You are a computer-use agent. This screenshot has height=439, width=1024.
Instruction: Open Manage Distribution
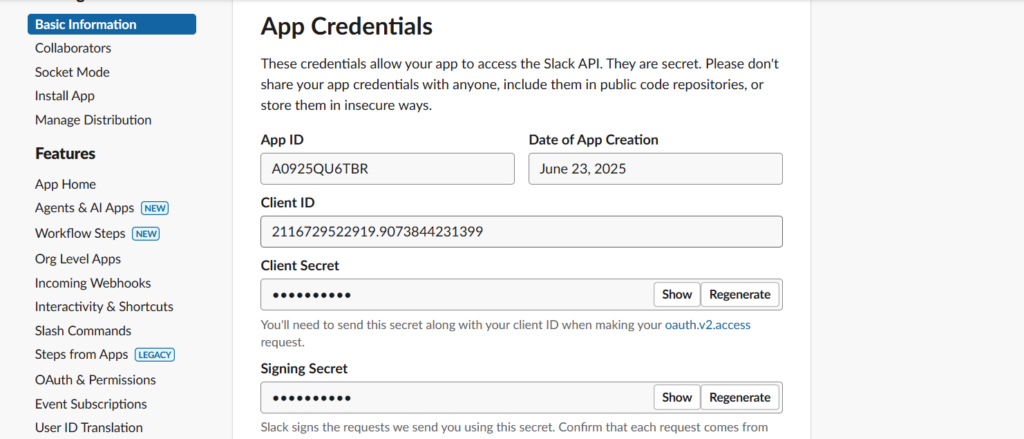[x=93, y=120]
